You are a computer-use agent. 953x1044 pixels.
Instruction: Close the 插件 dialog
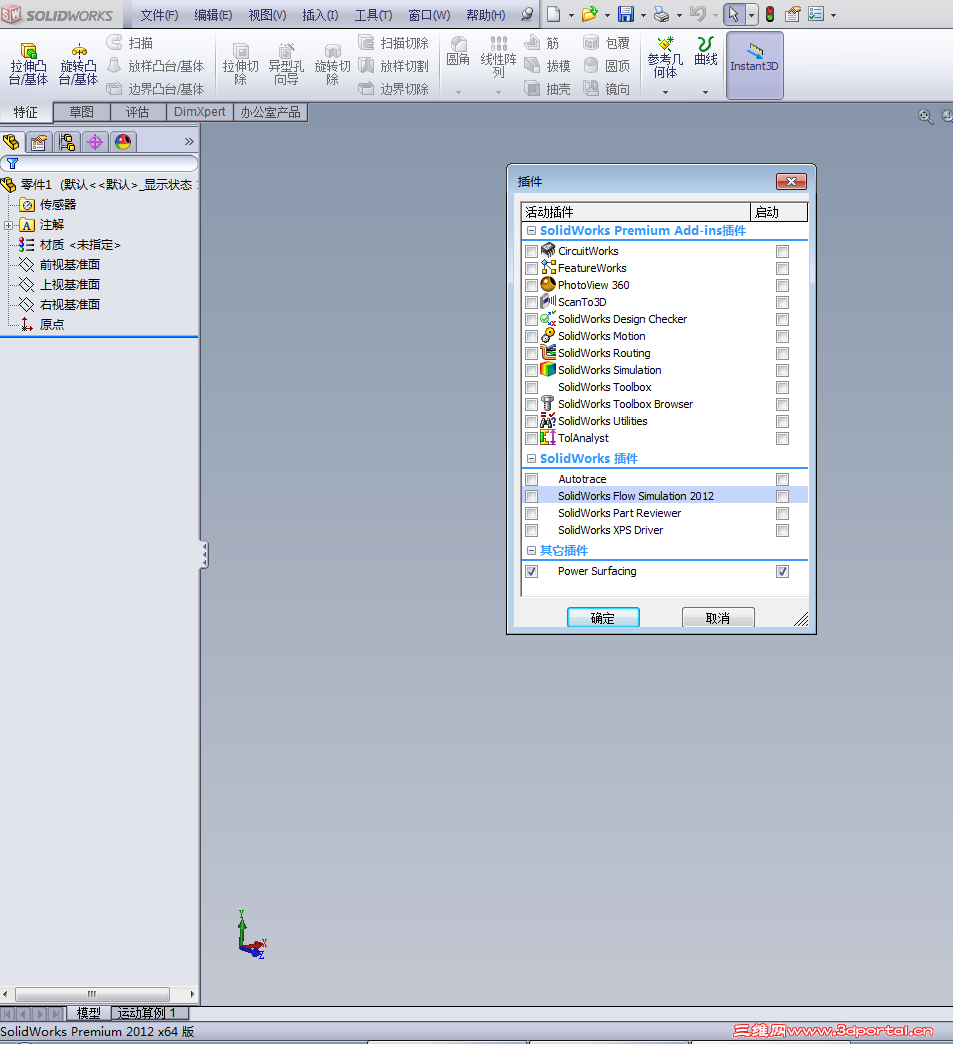click(x=791, y=181)
